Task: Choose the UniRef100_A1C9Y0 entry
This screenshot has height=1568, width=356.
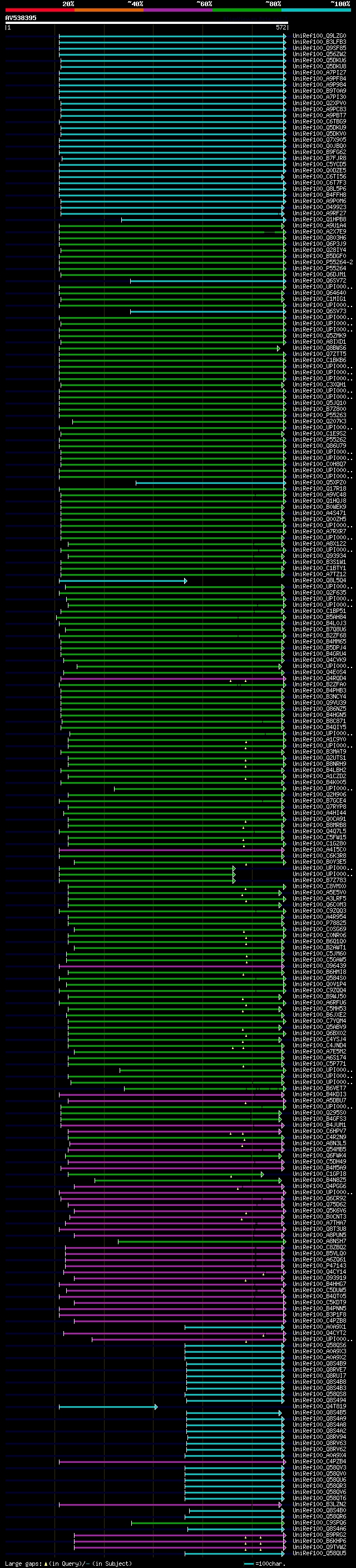Action: (319, 740)
